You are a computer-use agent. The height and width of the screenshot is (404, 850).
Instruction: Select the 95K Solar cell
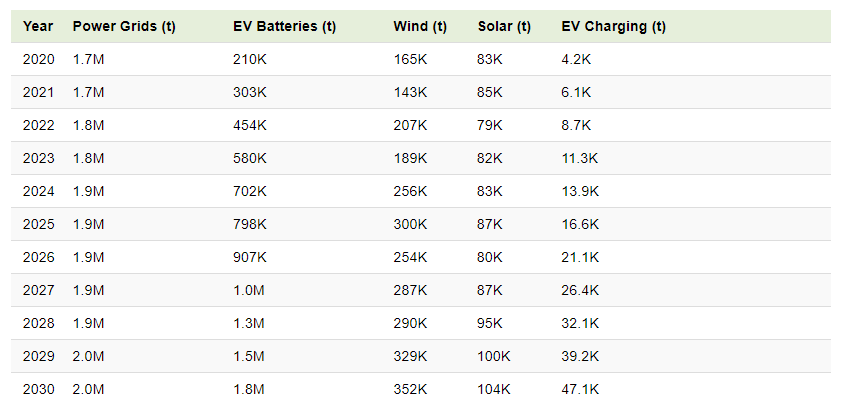click(491, 323)
